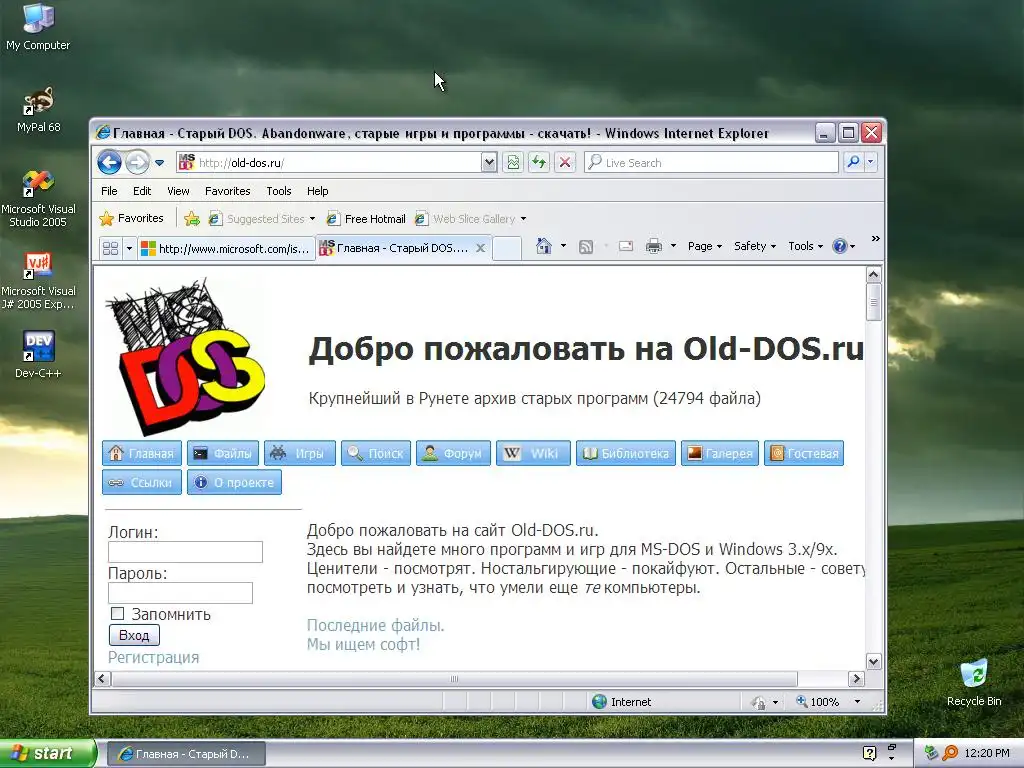The width and height of the screenshot is (1024, 768).
Task: Open zoom level 100% dropdown
Action: (857, 702)
